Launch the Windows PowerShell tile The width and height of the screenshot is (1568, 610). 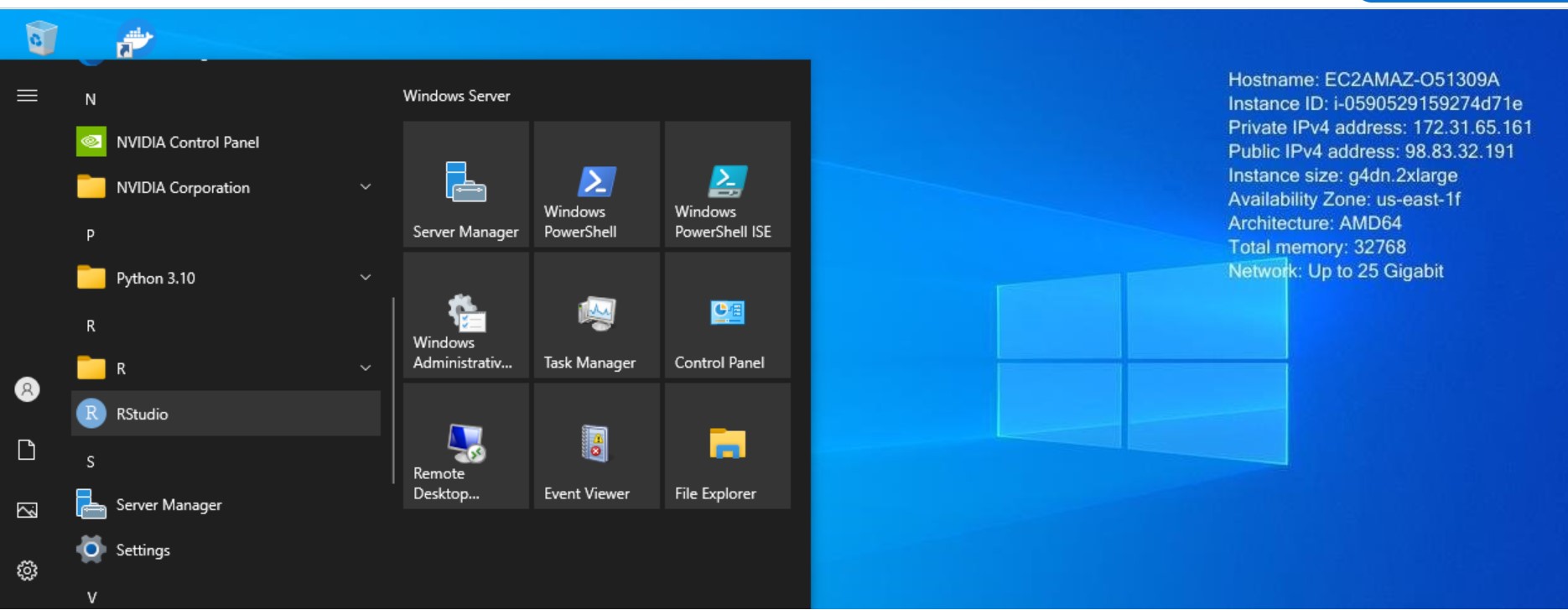tap(597, 185)
